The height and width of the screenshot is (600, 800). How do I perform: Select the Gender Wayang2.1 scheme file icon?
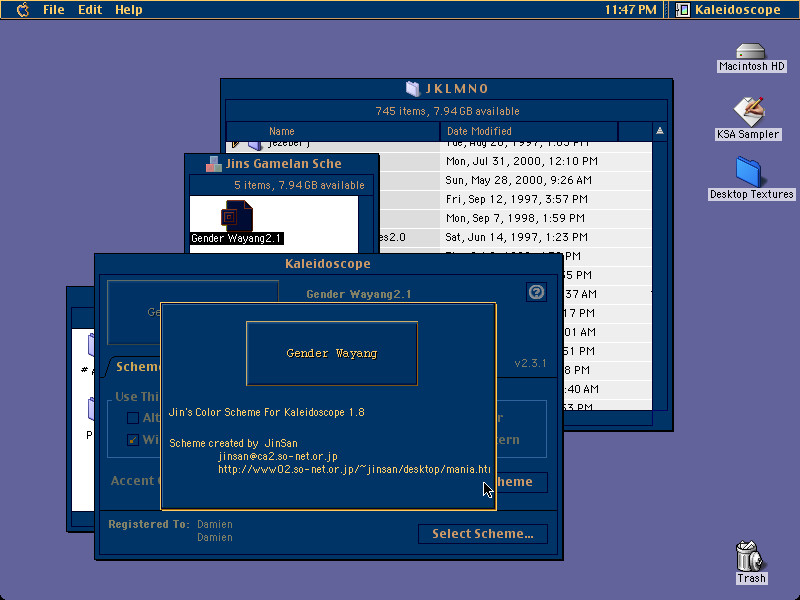pos(237,216)
